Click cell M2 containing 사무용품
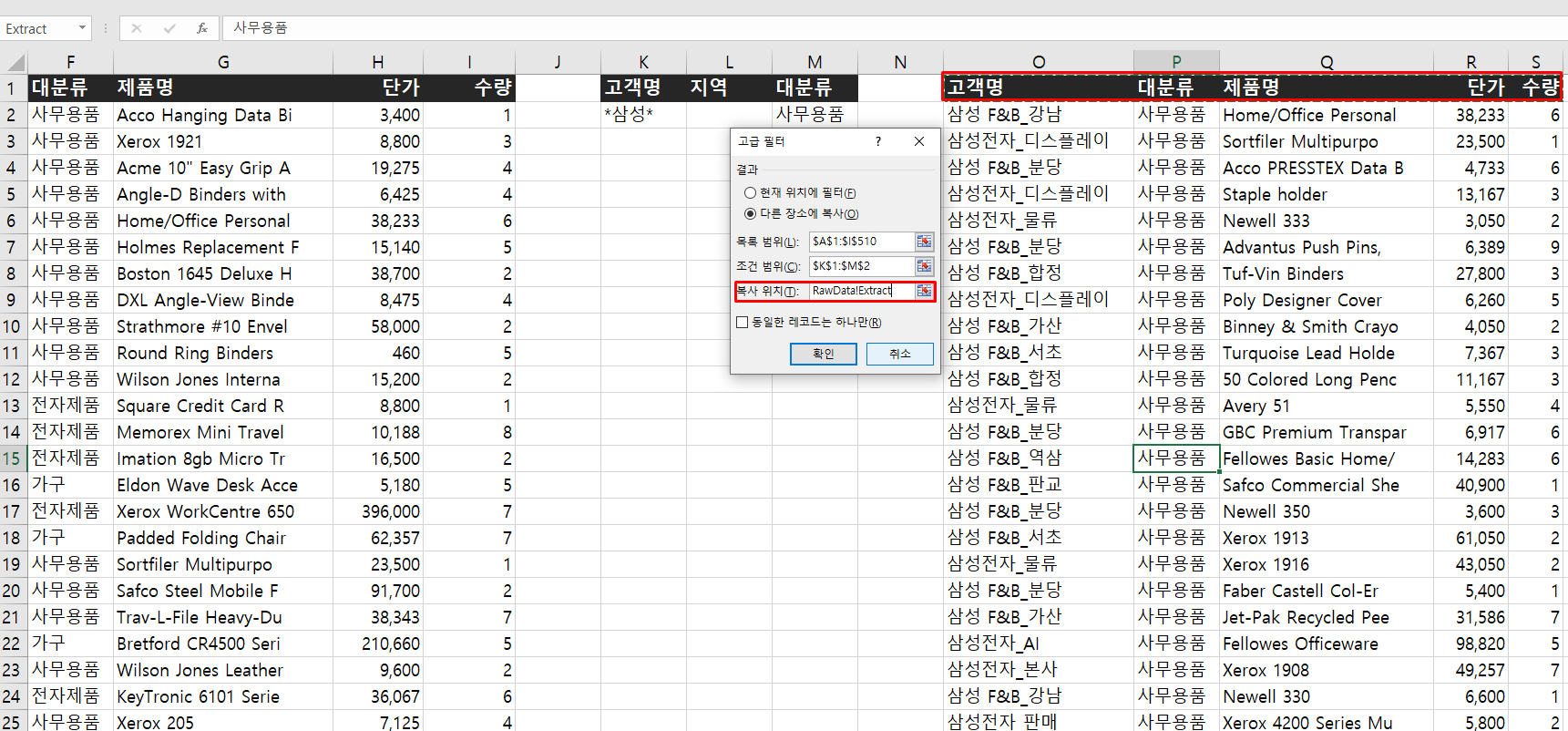 [815, 115]
